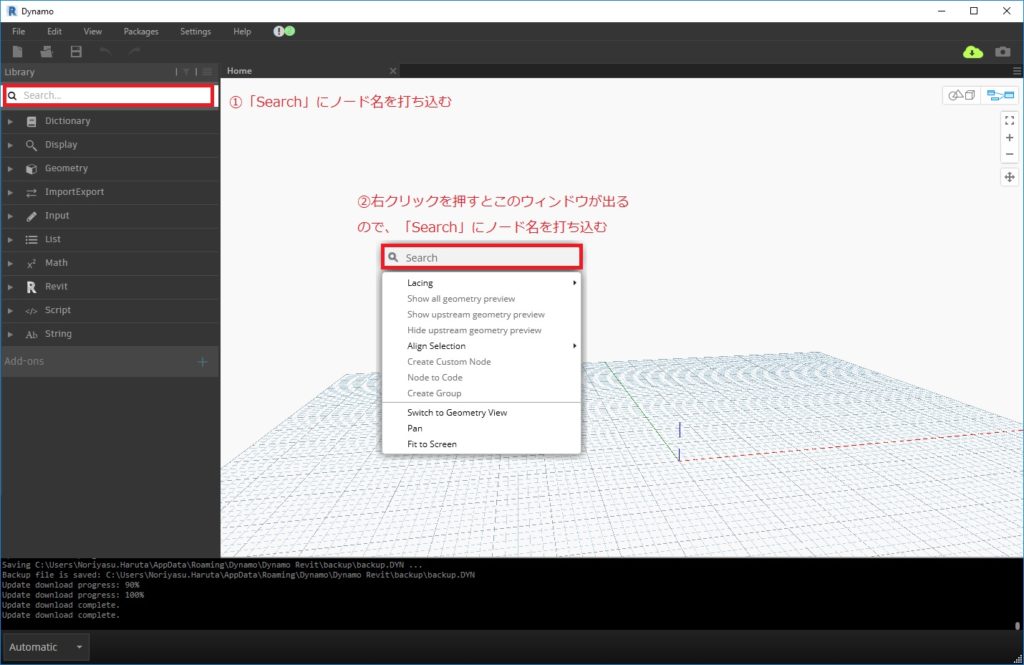Click the Math x² category icon
The width and height of the screenshot is (1024, 665).
click(31, 263)
